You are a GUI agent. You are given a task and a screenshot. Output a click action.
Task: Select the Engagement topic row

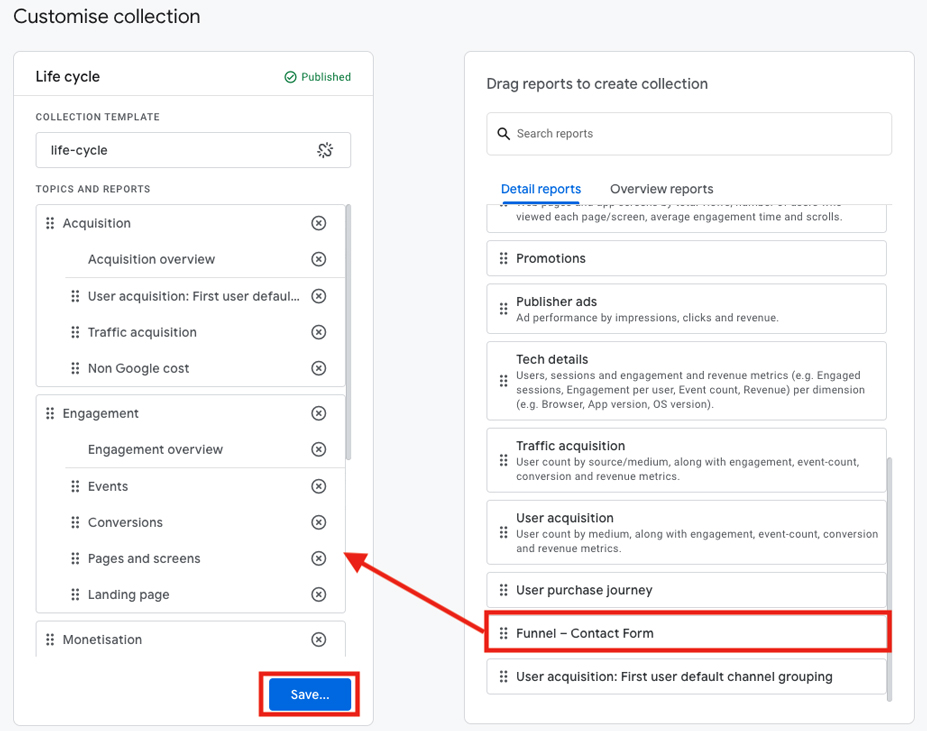point(190,413)
